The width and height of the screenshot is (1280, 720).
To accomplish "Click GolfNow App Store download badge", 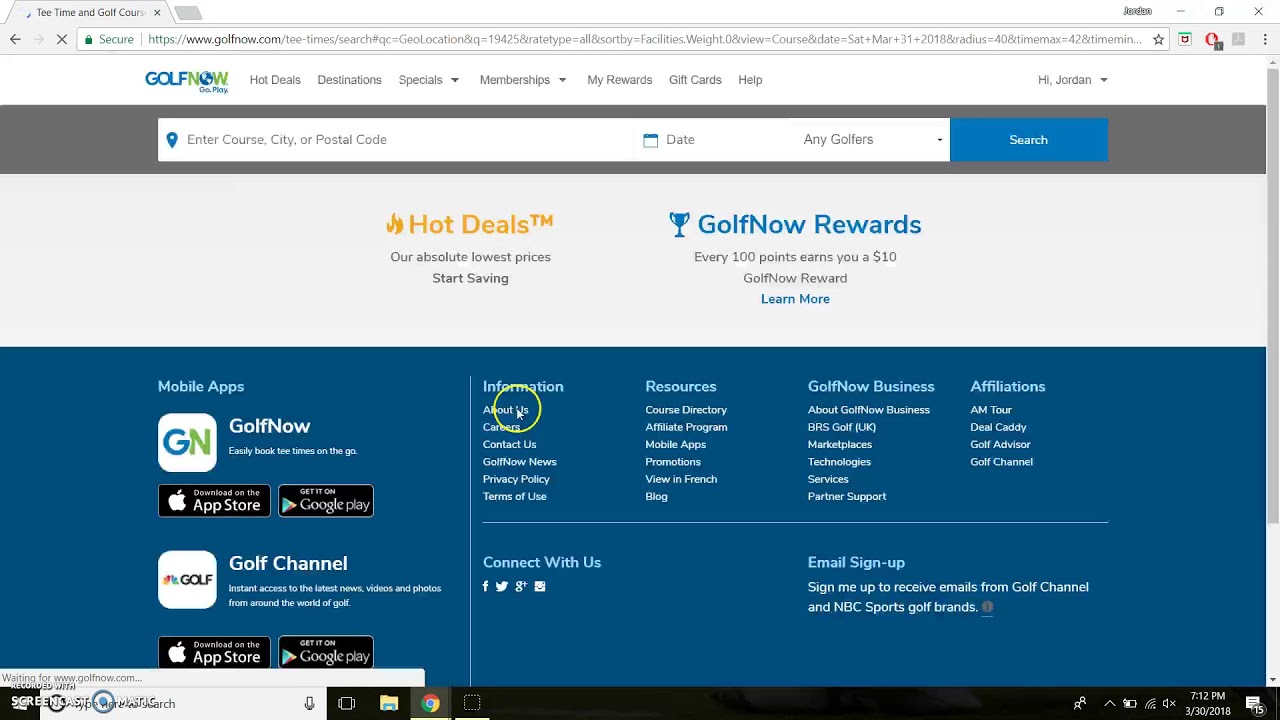I will pos(214,501).
